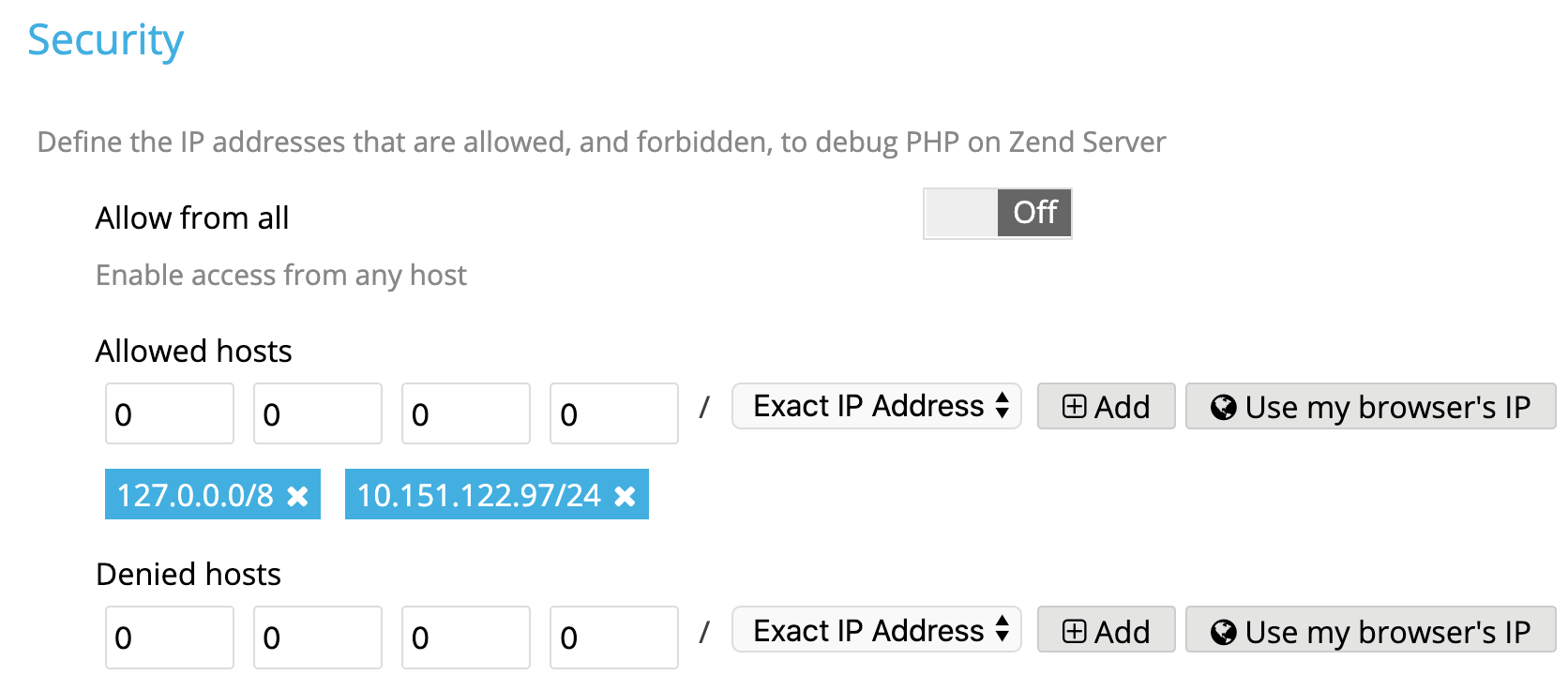Open Allowed hosts Exact IP Address dropdown
Image resolution: width=1568 pixels, height=690 pixels.
point(876,406)
